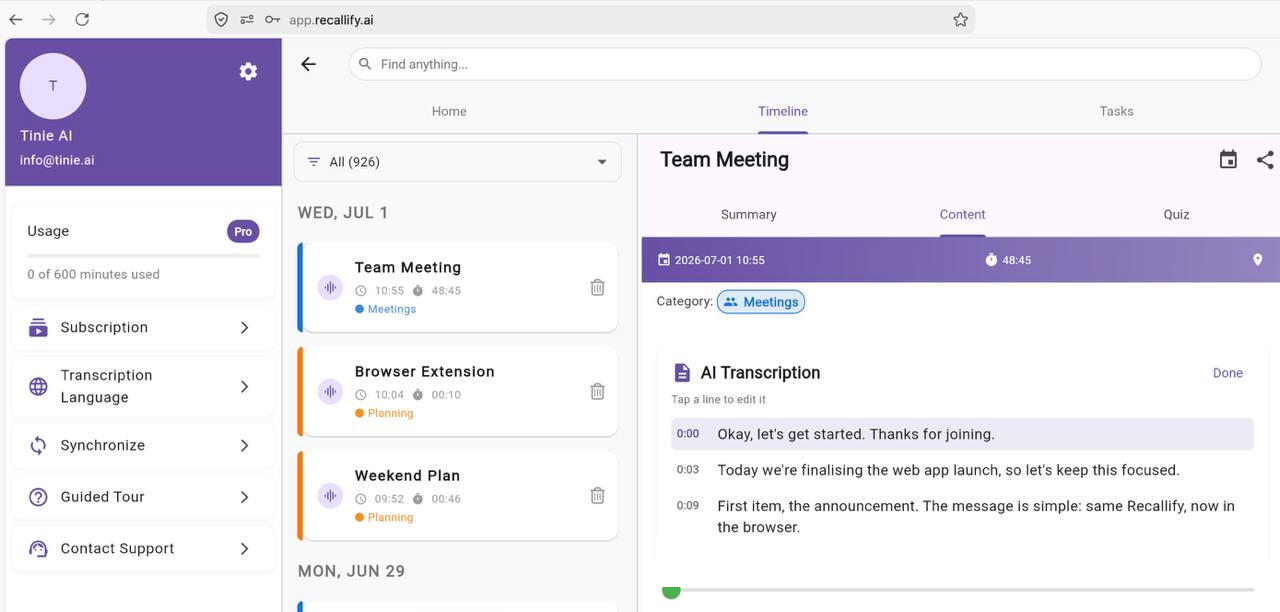
Task: Click waveform icon on Browser Extension card
Action: click(330, 392)
